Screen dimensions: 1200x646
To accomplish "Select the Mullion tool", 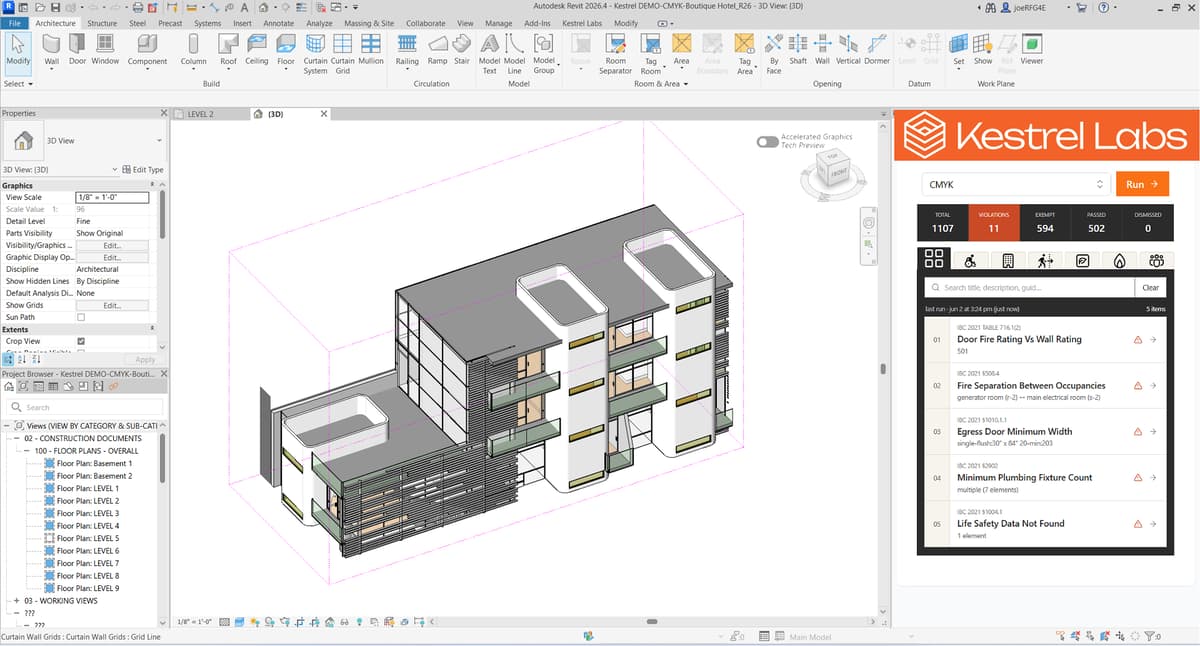I will coord(371,49).
